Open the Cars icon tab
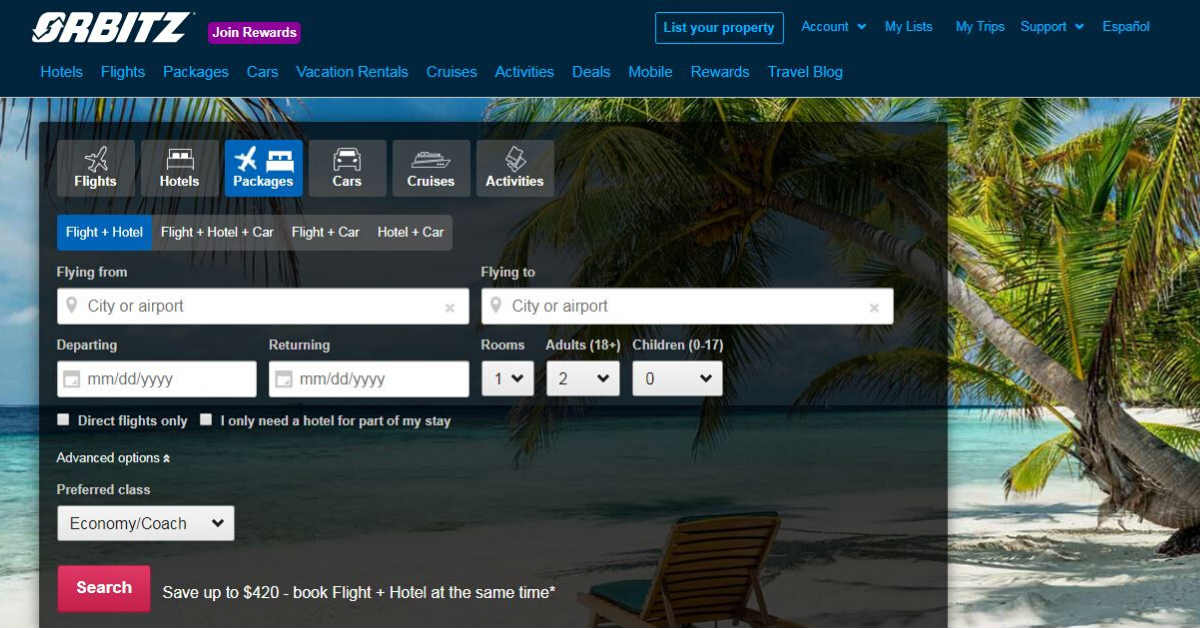Screen dimensions: 1200x628 [x=347, y=168]
